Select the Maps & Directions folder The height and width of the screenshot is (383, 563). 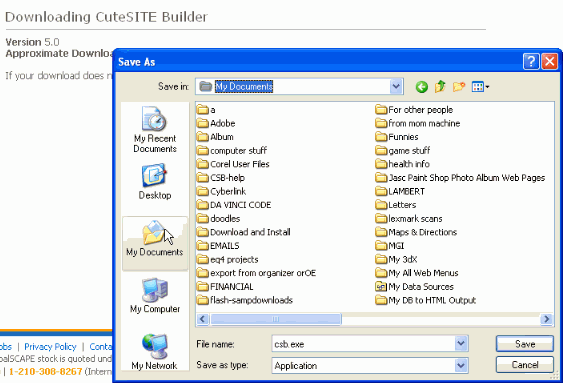pos(416,232)
